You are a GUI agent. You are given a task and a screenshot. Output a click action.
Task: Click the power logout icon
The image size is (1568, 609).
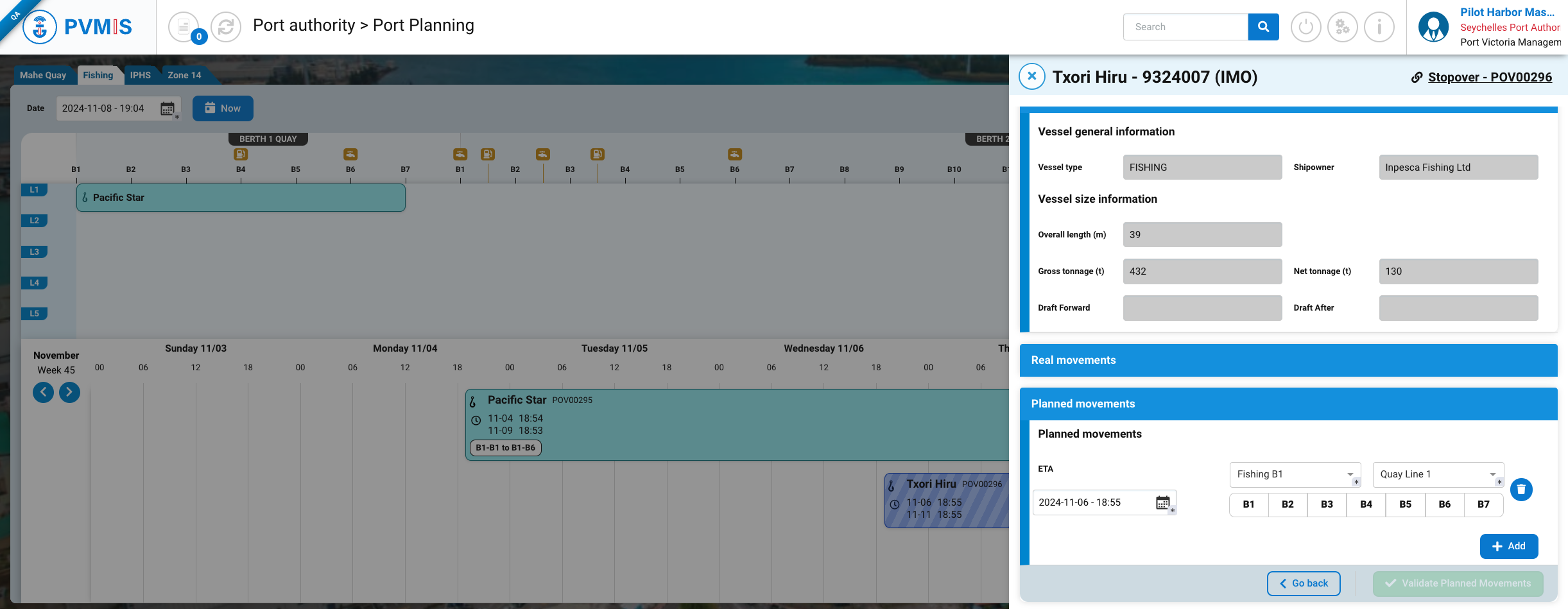coord(1305,27)
